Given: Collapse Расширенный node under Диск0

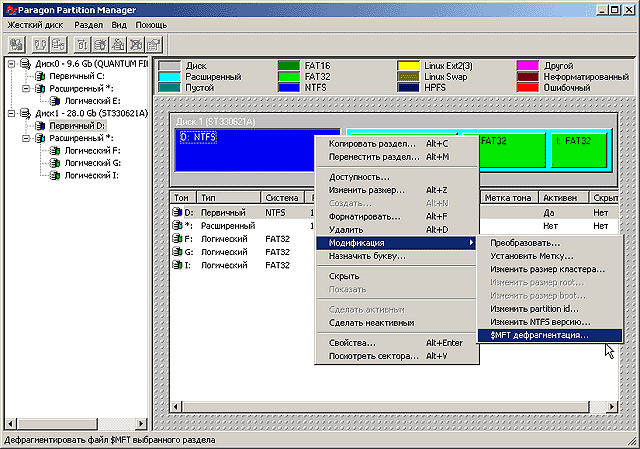Looking at the screenshot, I should [26, 89].
